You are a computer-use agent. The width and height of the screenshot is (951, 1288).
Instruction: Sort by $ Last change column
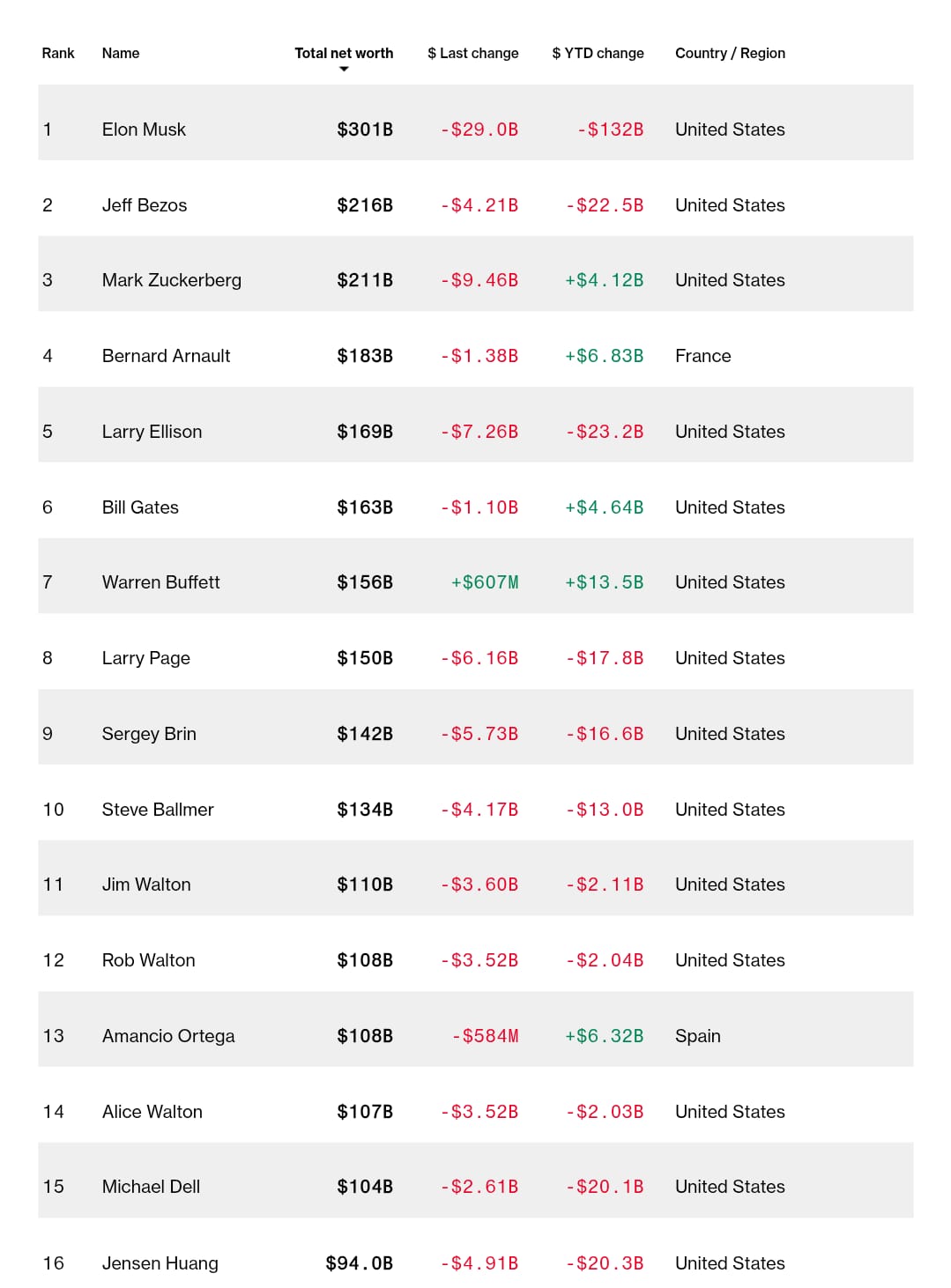[472, 53]
